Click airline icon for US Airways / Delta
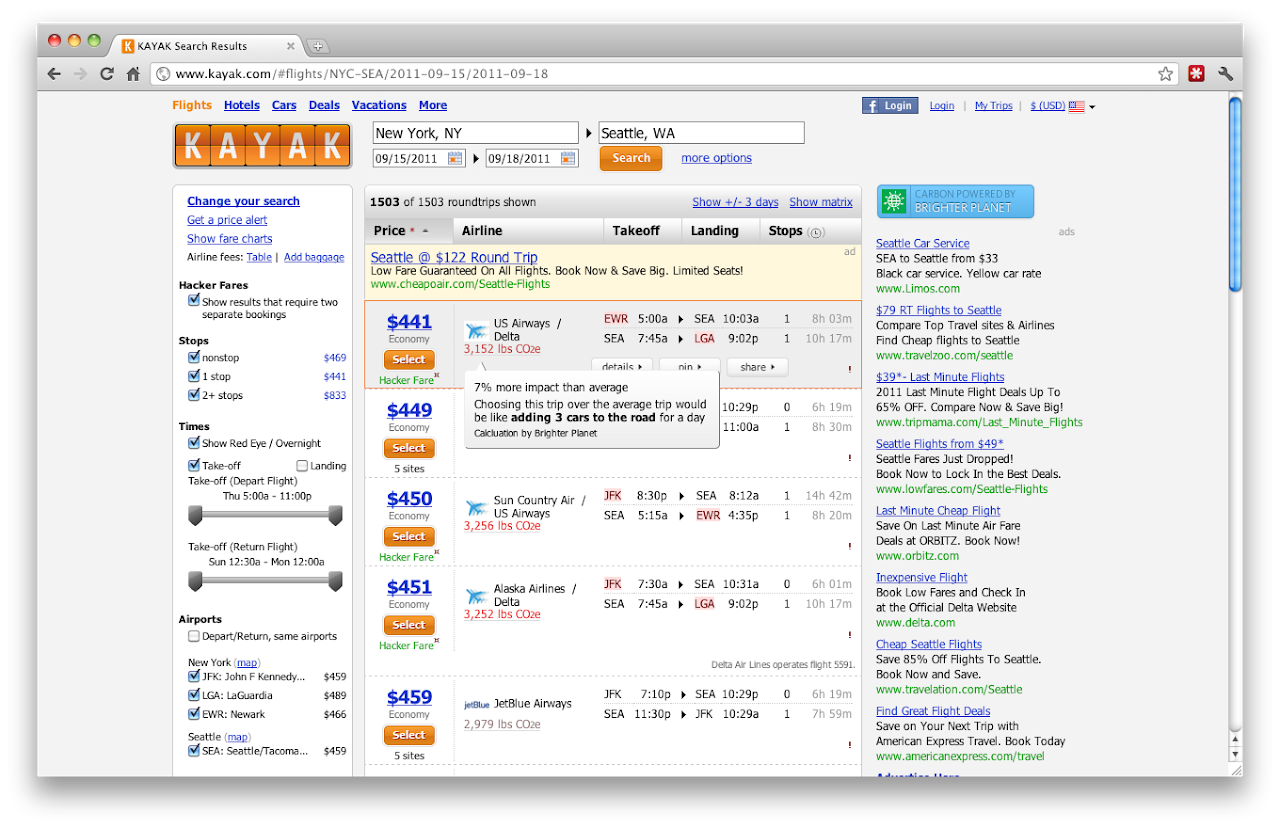The image size is (1280, 828). [476, 331]
